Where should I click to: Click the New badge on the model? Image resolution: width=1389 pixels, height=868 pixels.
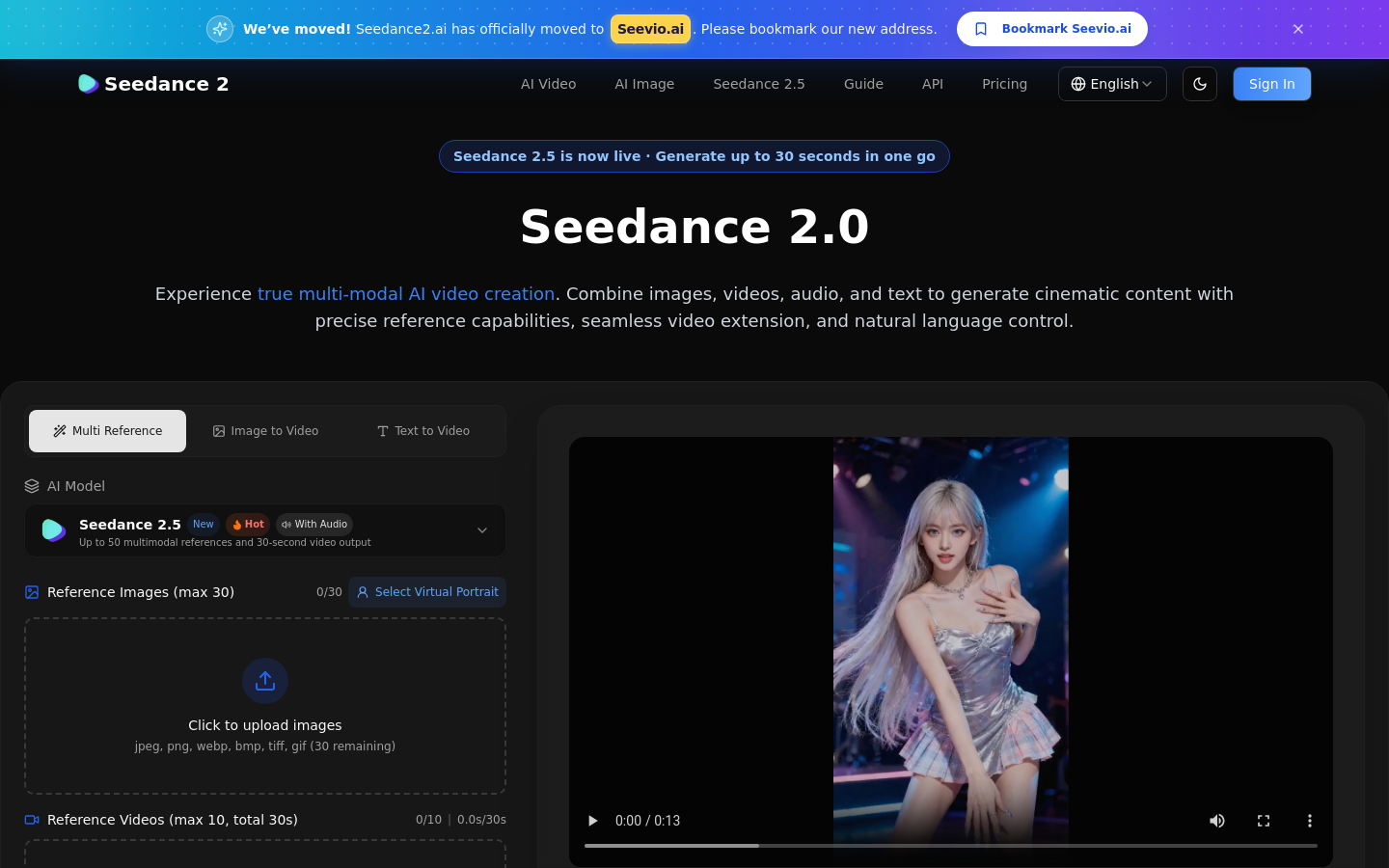[x=204, y=525]
